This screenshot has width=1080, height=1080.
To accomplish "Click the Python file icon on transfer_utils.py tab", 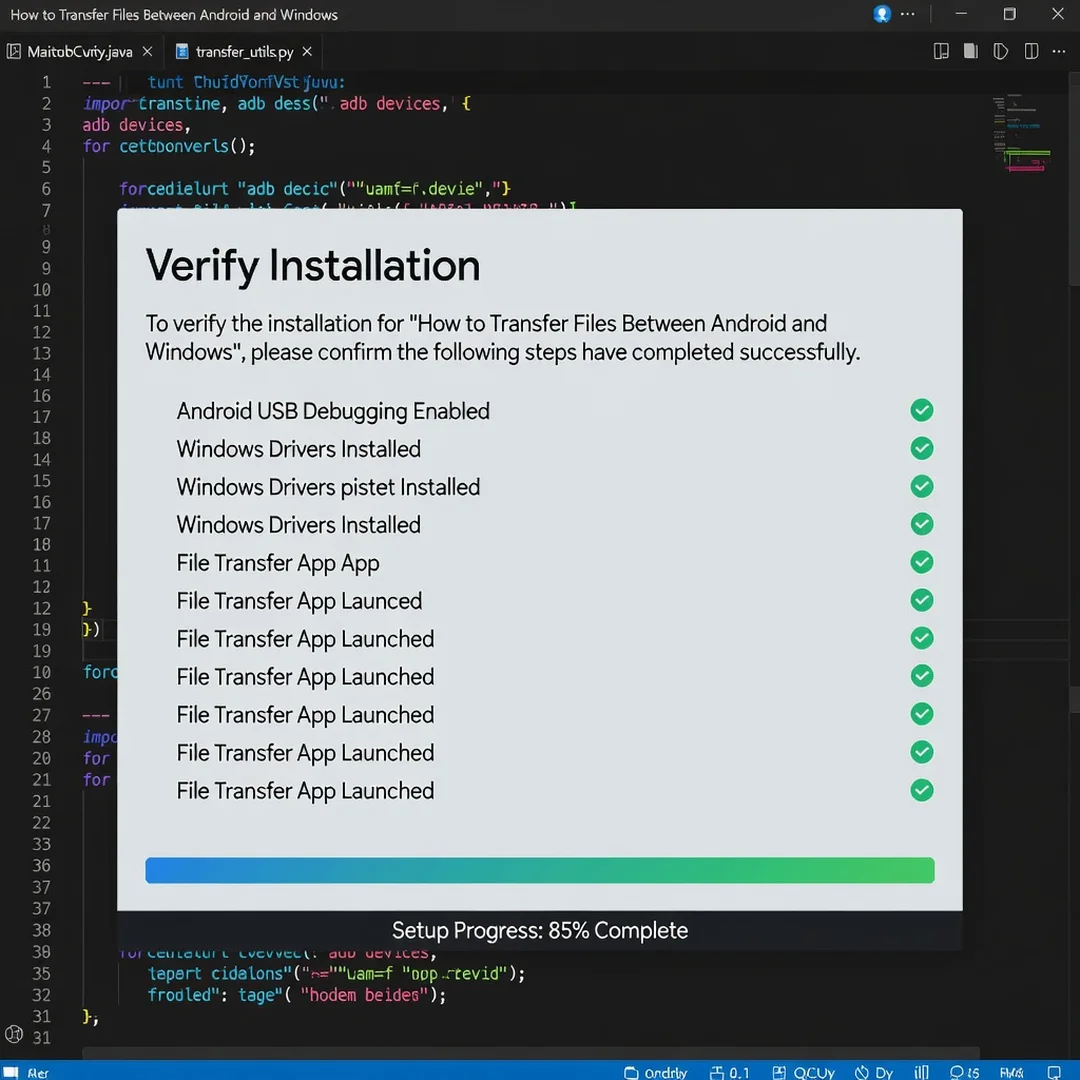I will (182, 52).
